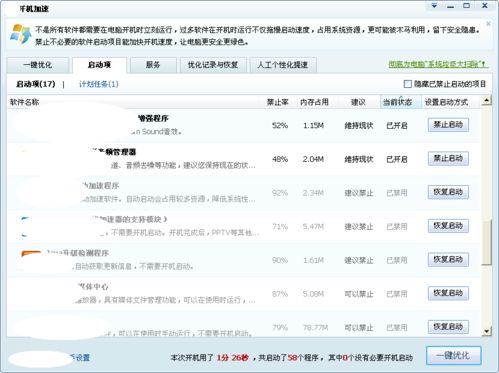This screenshot has height=373, width=499.
Task: Select the 媒体中心 row title
Action: [x=92, y=287]
